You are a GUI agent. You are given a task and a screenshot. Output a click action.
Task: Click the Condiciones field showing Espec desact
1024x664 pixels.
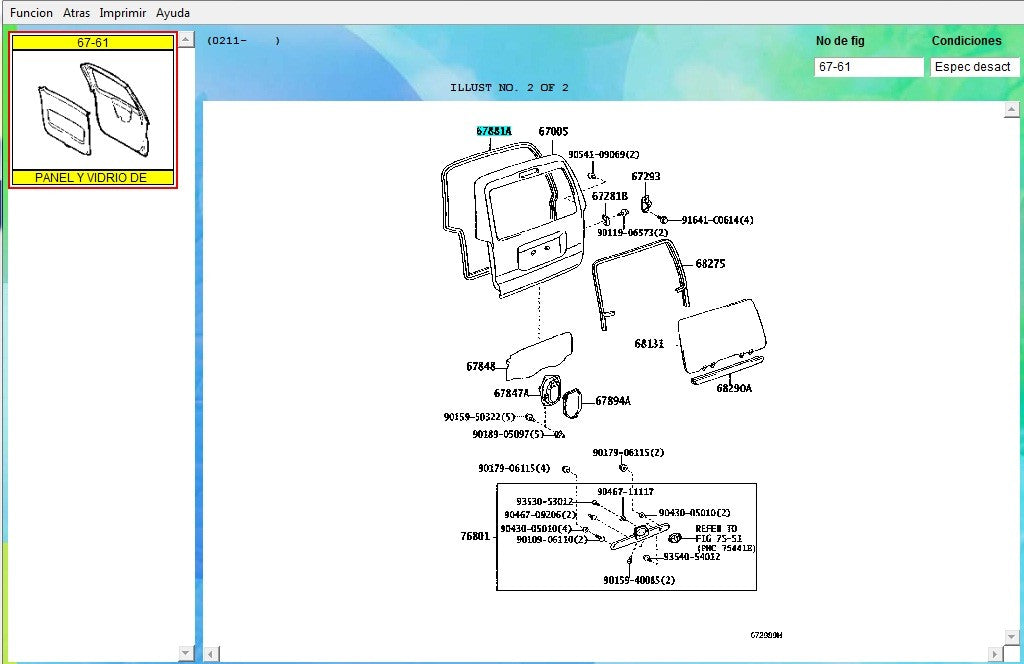click(x=974, y=67)
